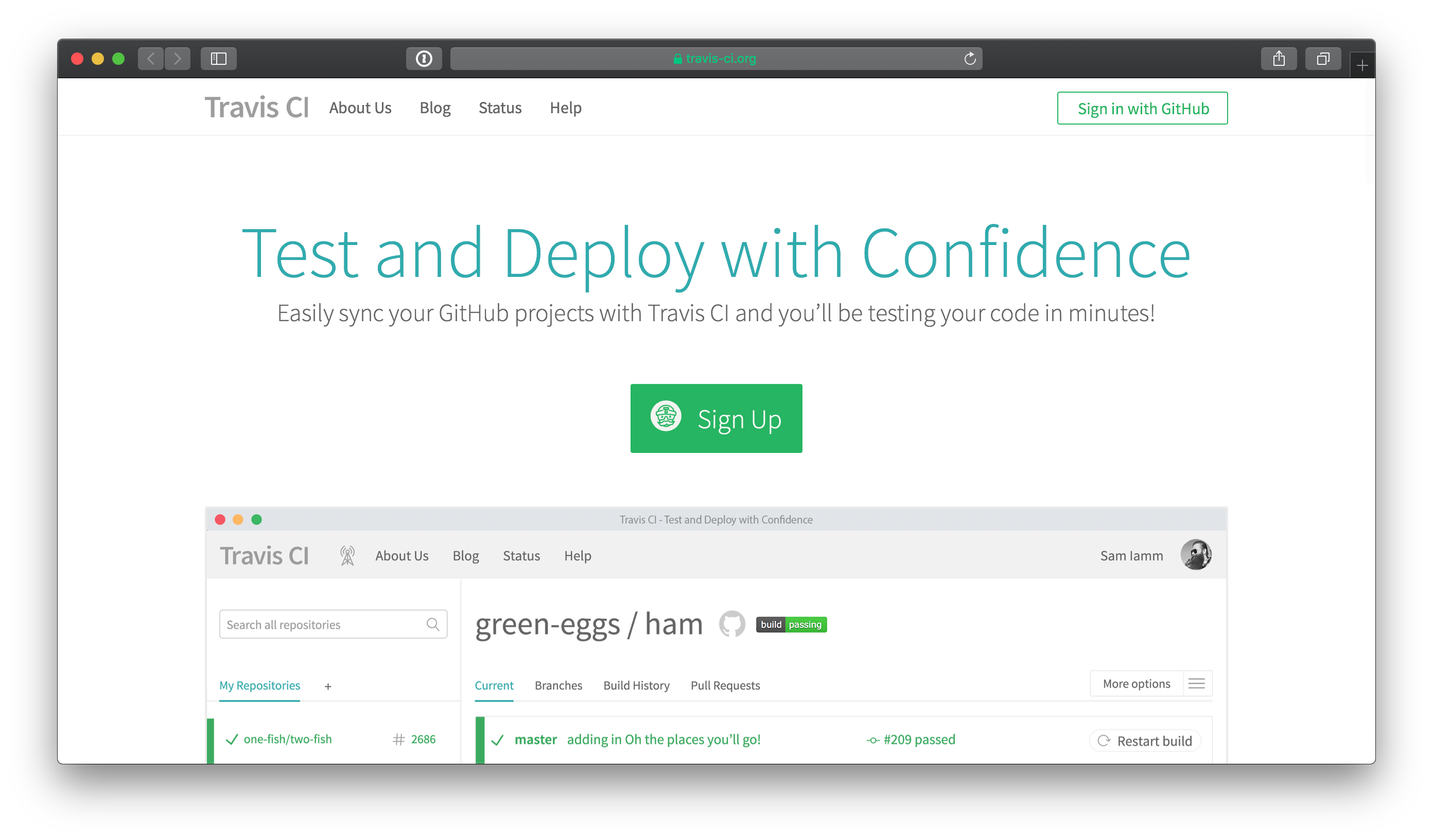Click Sign in with GitHub button
Viewport: 1433px width, 840px height.
click(x=1142, y=108)
